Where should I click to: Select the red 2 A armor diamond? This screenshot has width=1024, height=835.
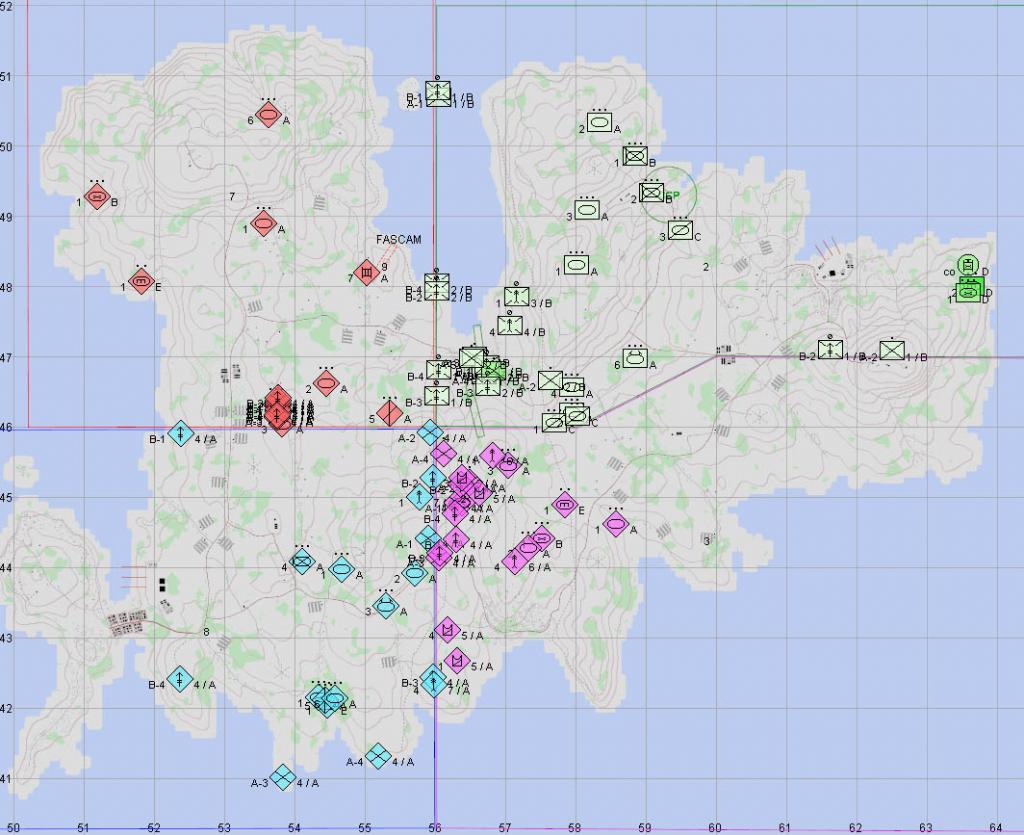click(326, 382)
